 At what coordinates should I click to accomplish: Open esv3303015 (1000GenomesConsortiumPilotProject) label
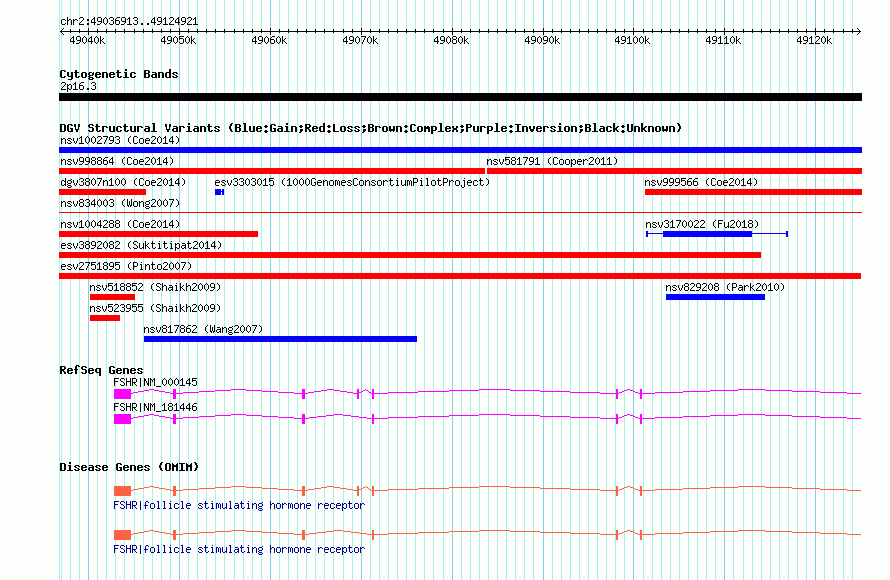[x=352, y=182]
